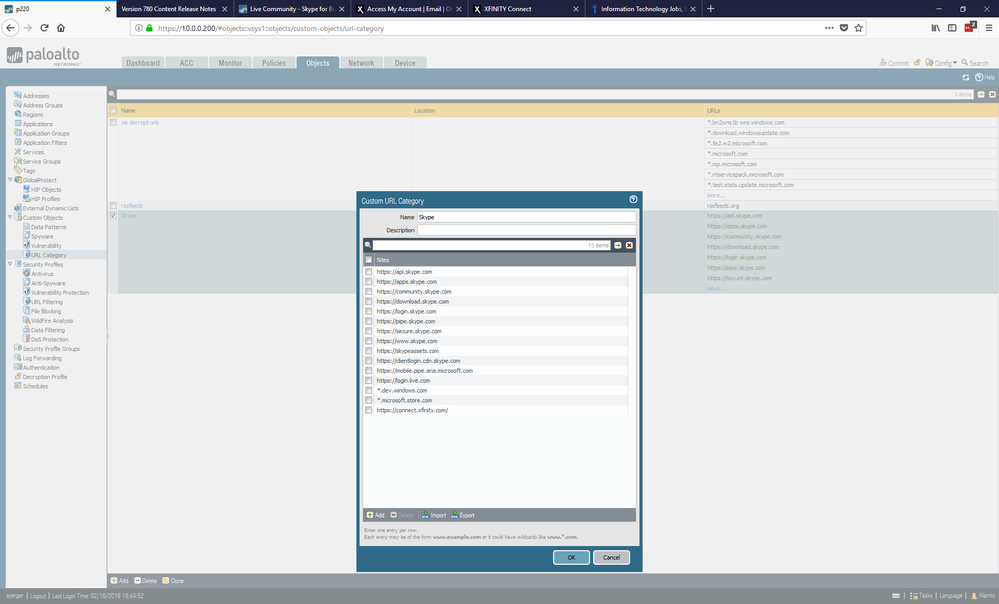The width and height of the screenshot is (999, 604).
Task: Confirm dialog with OK button
Action: click(571, 557)
